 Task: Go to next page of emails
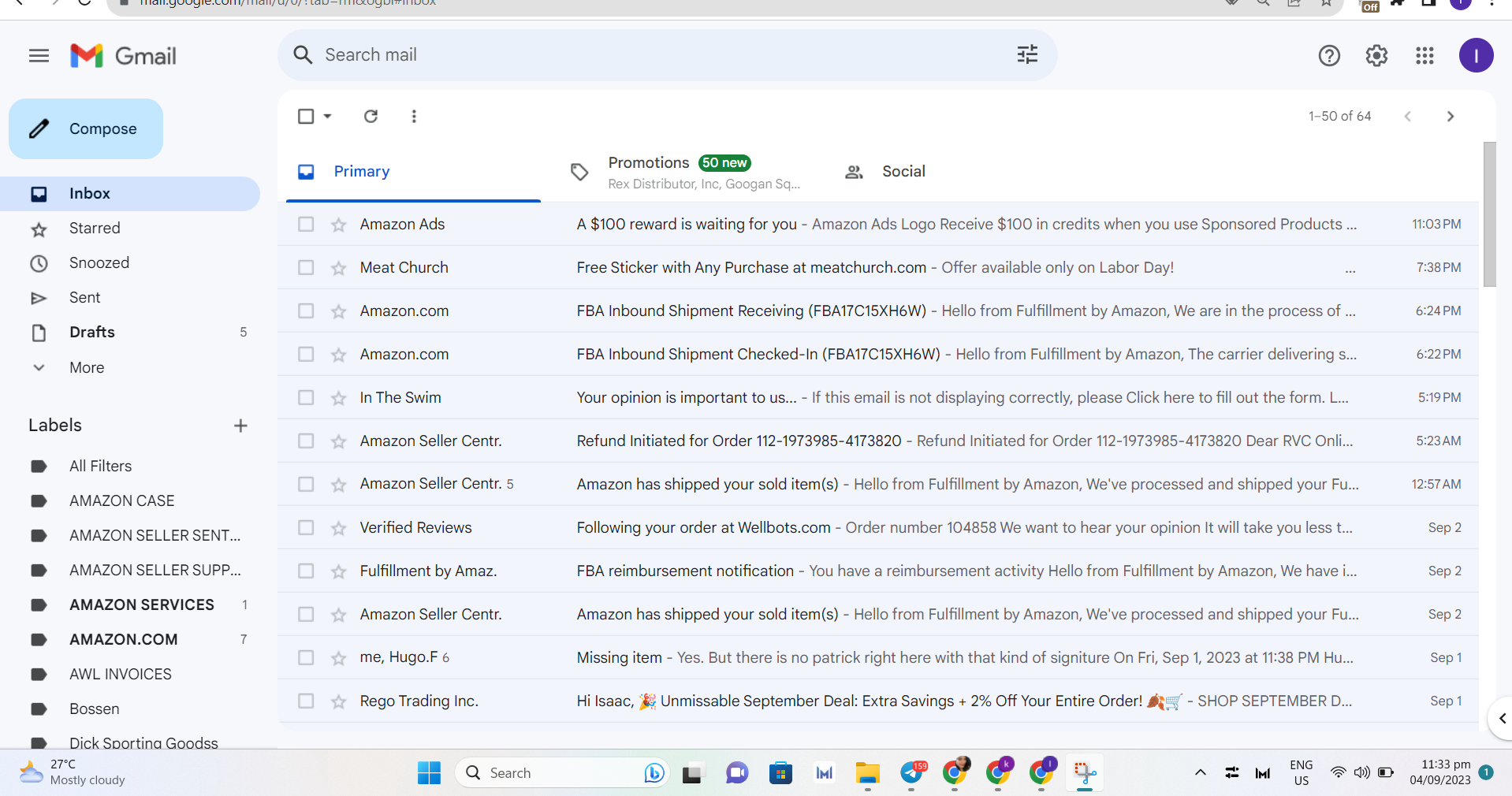click(x=1450, y=116)
